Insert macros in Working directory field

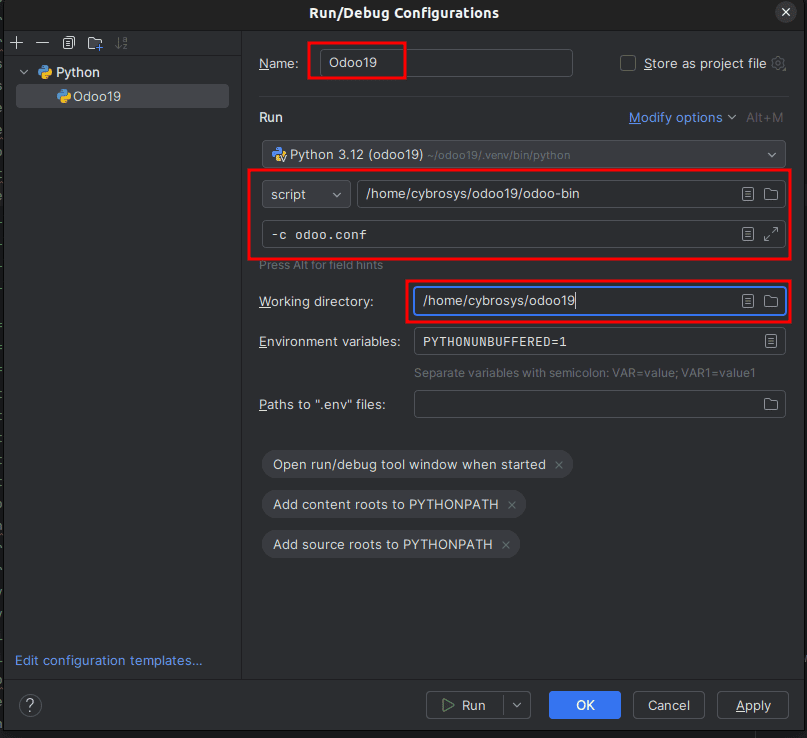tap(748, 301)
